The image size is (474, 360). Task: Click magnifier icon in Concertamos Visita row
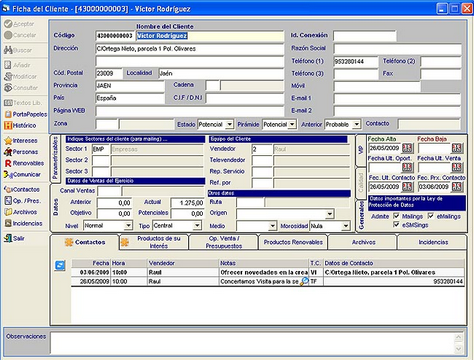(304, 281)
